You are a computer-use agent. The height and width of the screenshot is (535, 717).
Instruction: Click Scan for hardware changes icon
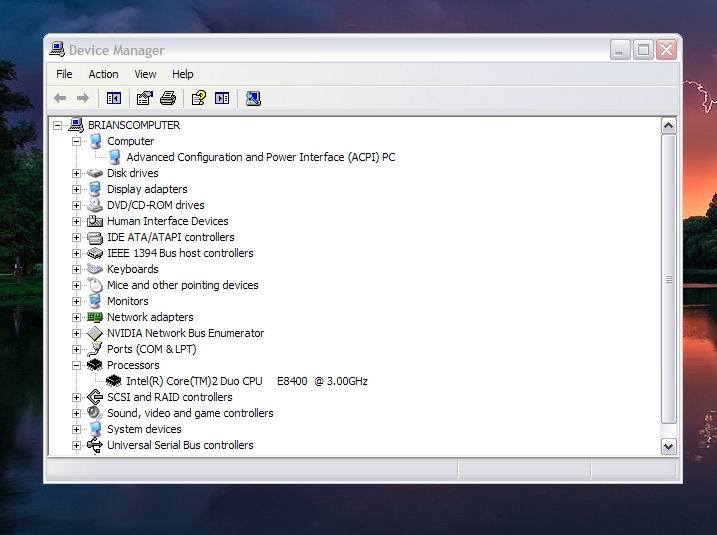pos(253,98)
